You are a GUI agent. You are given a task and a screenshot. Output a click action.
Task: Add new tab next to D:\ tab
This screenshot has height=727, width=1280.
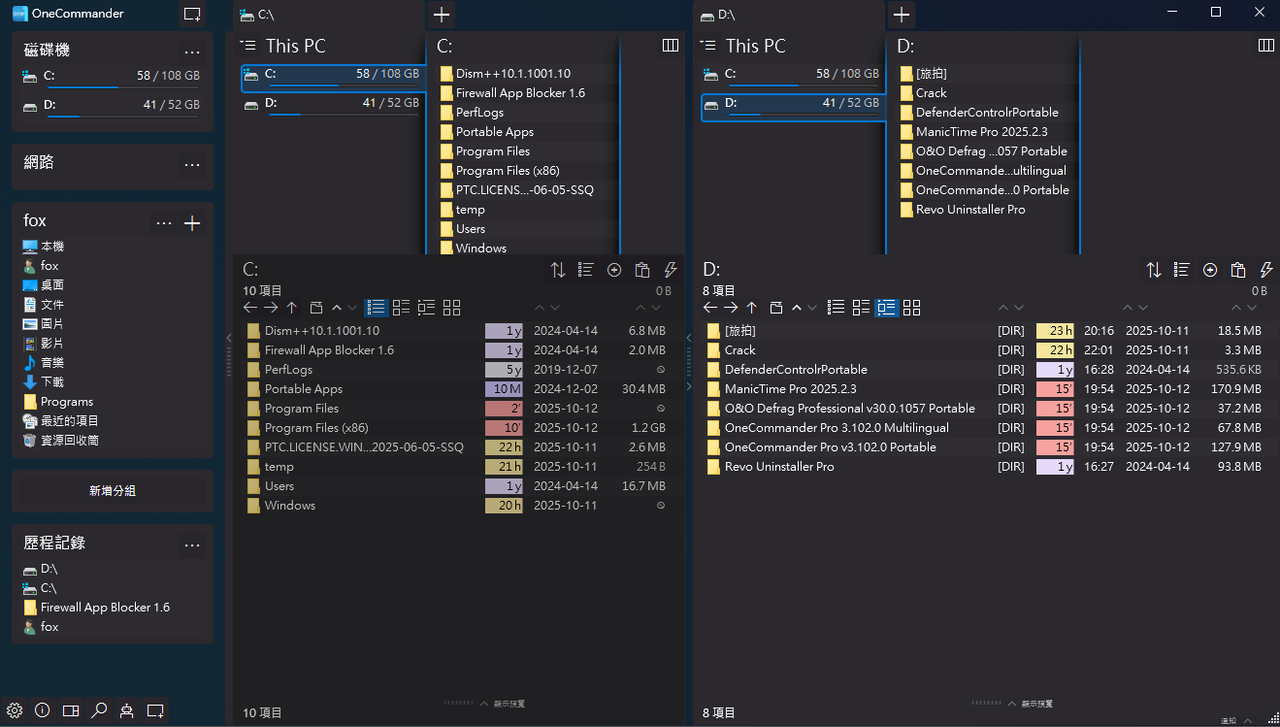[901, 14]
